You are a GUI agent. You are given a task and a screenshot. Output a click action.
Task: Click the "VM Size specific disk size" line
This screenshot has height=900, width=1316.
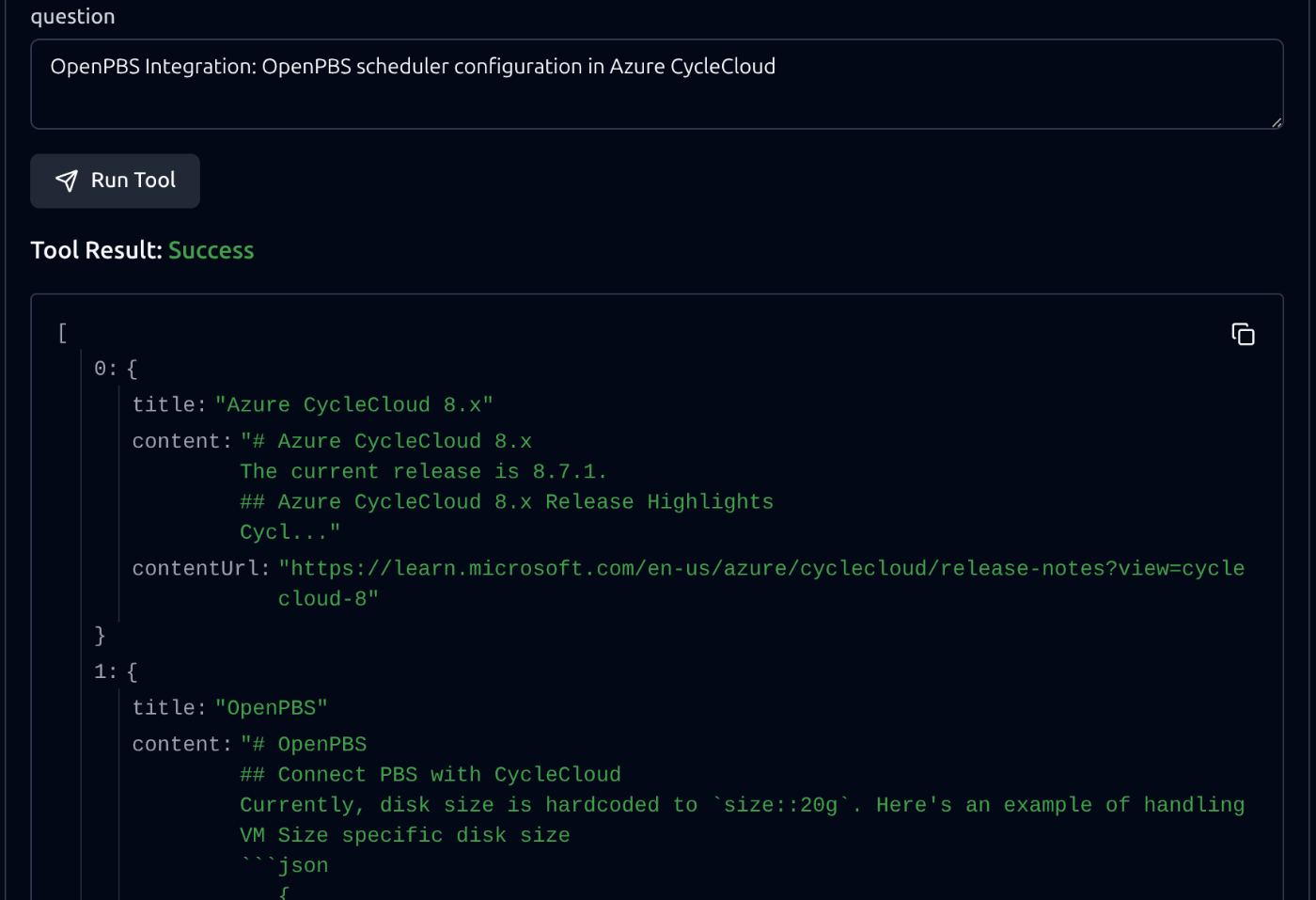(x=405, y=835)
